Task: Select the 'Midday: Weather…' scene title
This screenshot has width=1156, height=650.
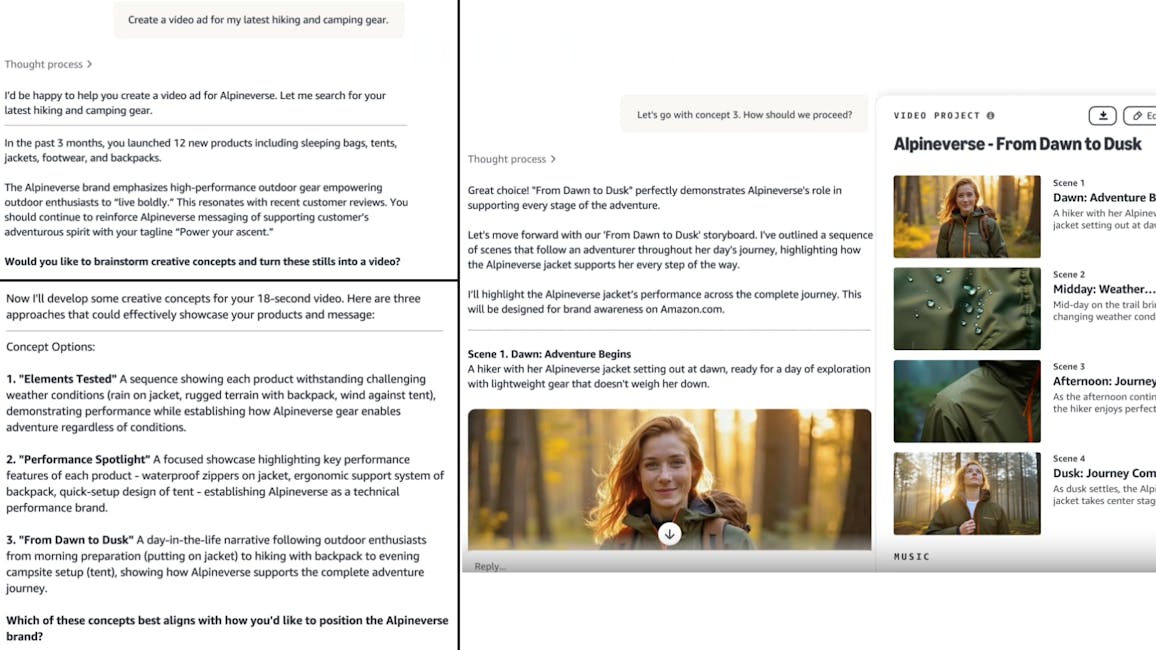Action: pos(1104,289)
